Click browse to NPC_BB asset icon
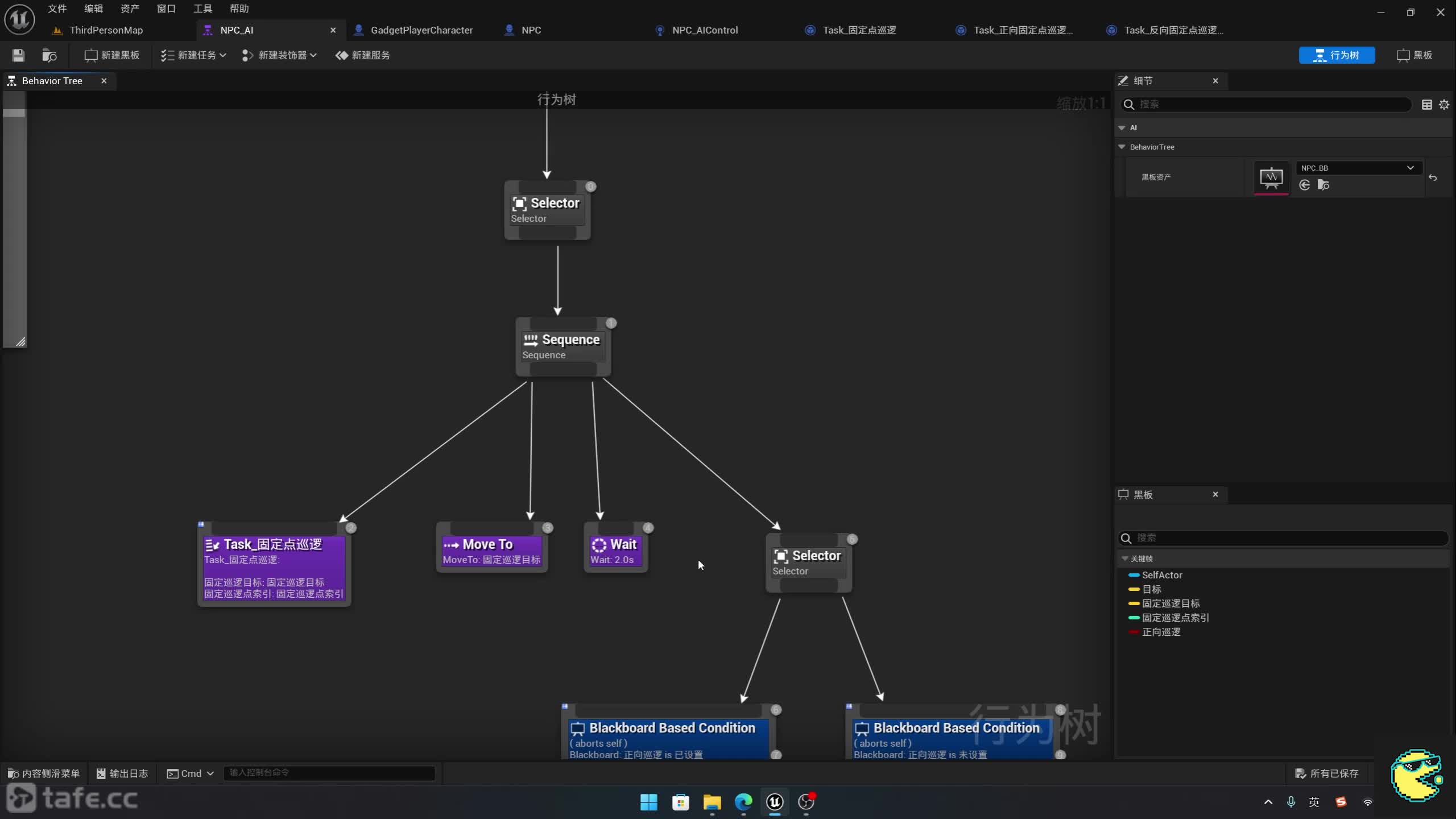The width and height of the screenshot is (1456, 819). click(1323, 185)
